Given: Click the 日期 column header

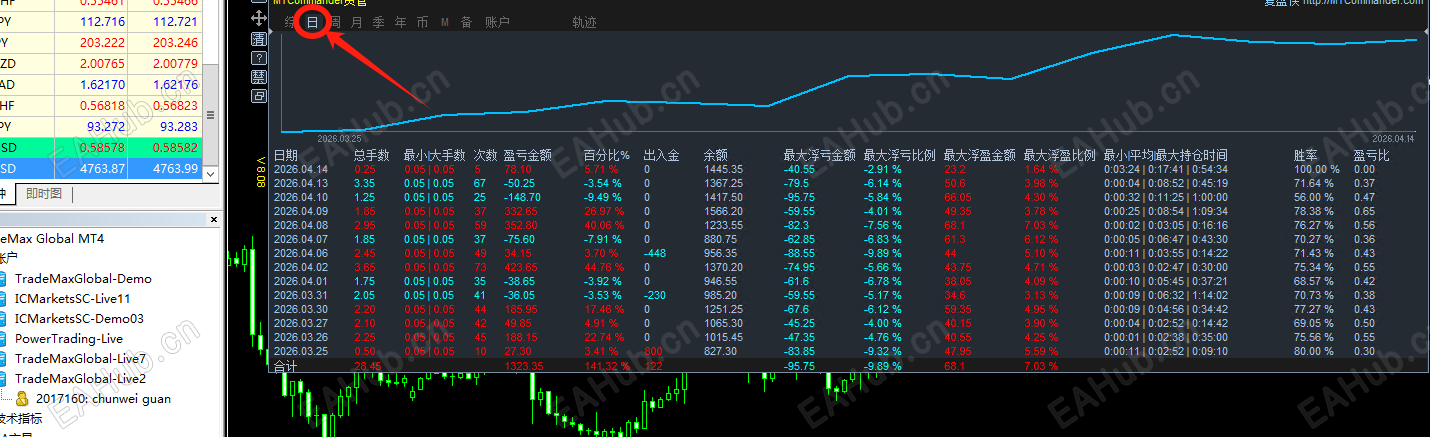Looking at the screenshot, I should pos(285,156).
